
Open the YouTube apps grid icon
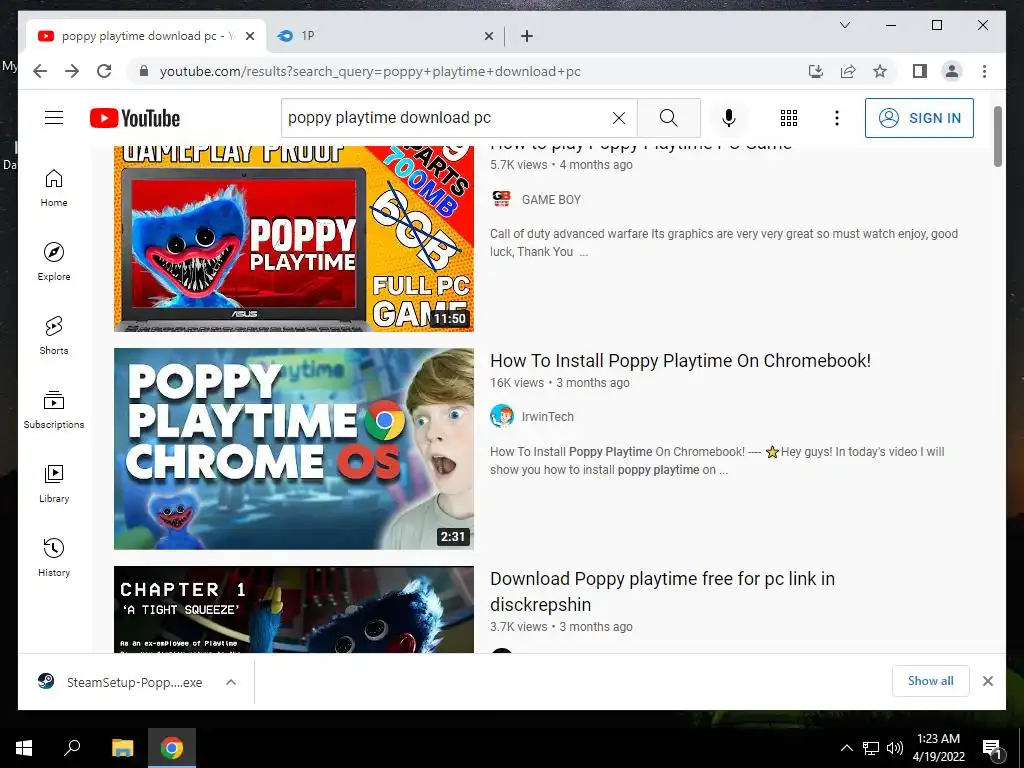coord(788,118)
